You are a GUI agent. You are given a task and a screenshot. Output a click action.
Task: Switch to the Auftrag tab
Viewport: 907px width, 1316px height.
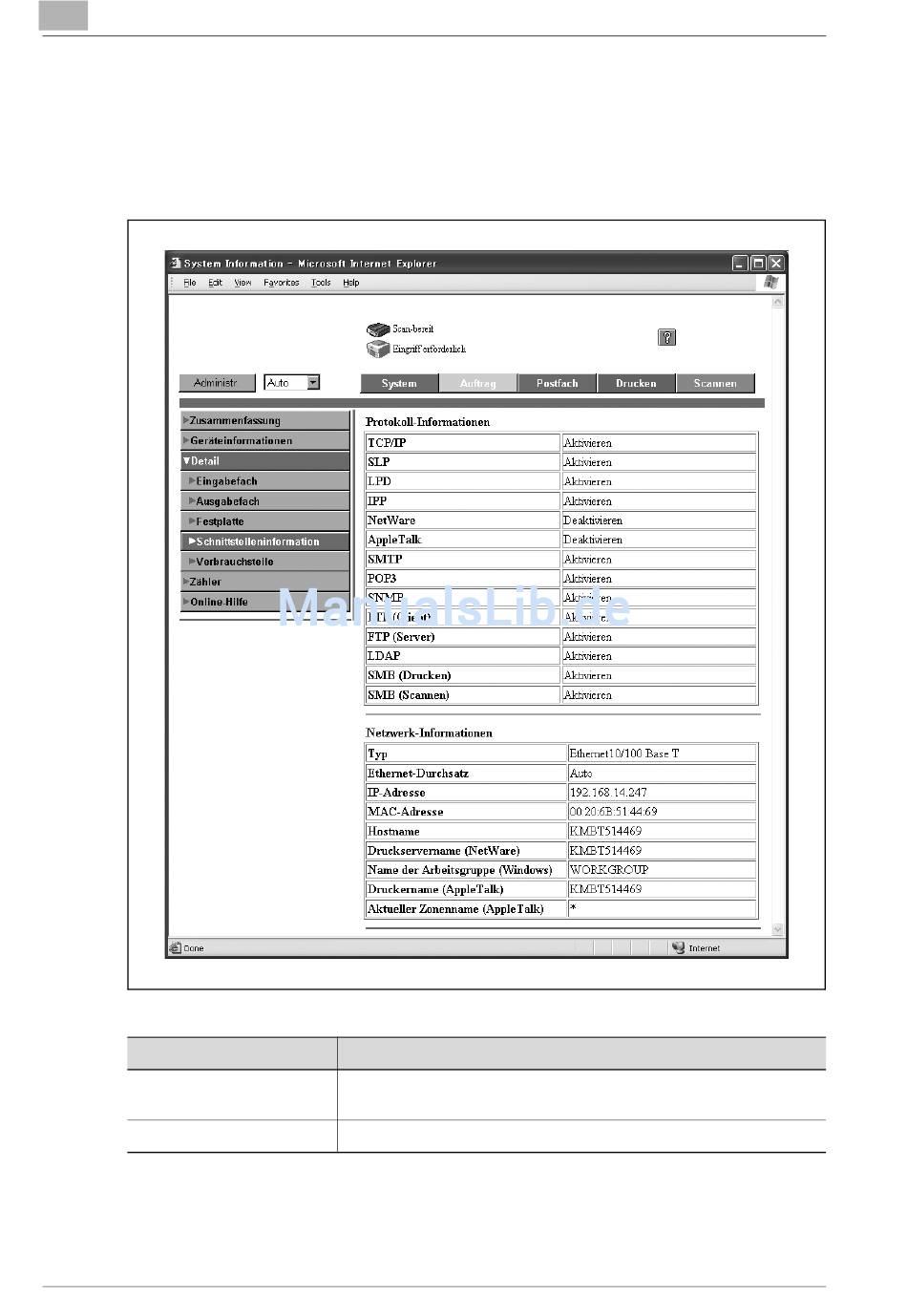478,383
